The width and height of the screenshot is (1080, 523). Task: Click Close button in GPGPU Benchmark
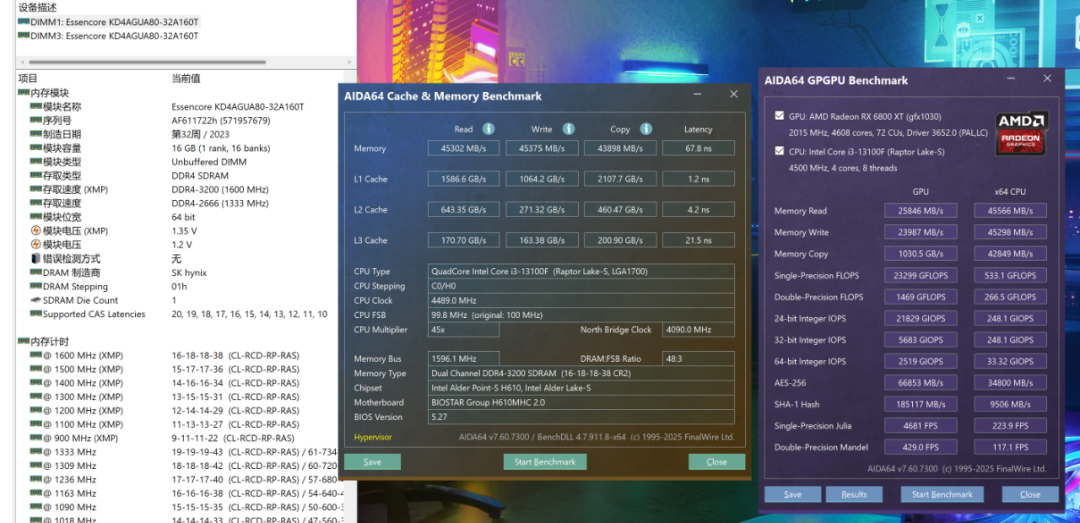[1030, 494]
